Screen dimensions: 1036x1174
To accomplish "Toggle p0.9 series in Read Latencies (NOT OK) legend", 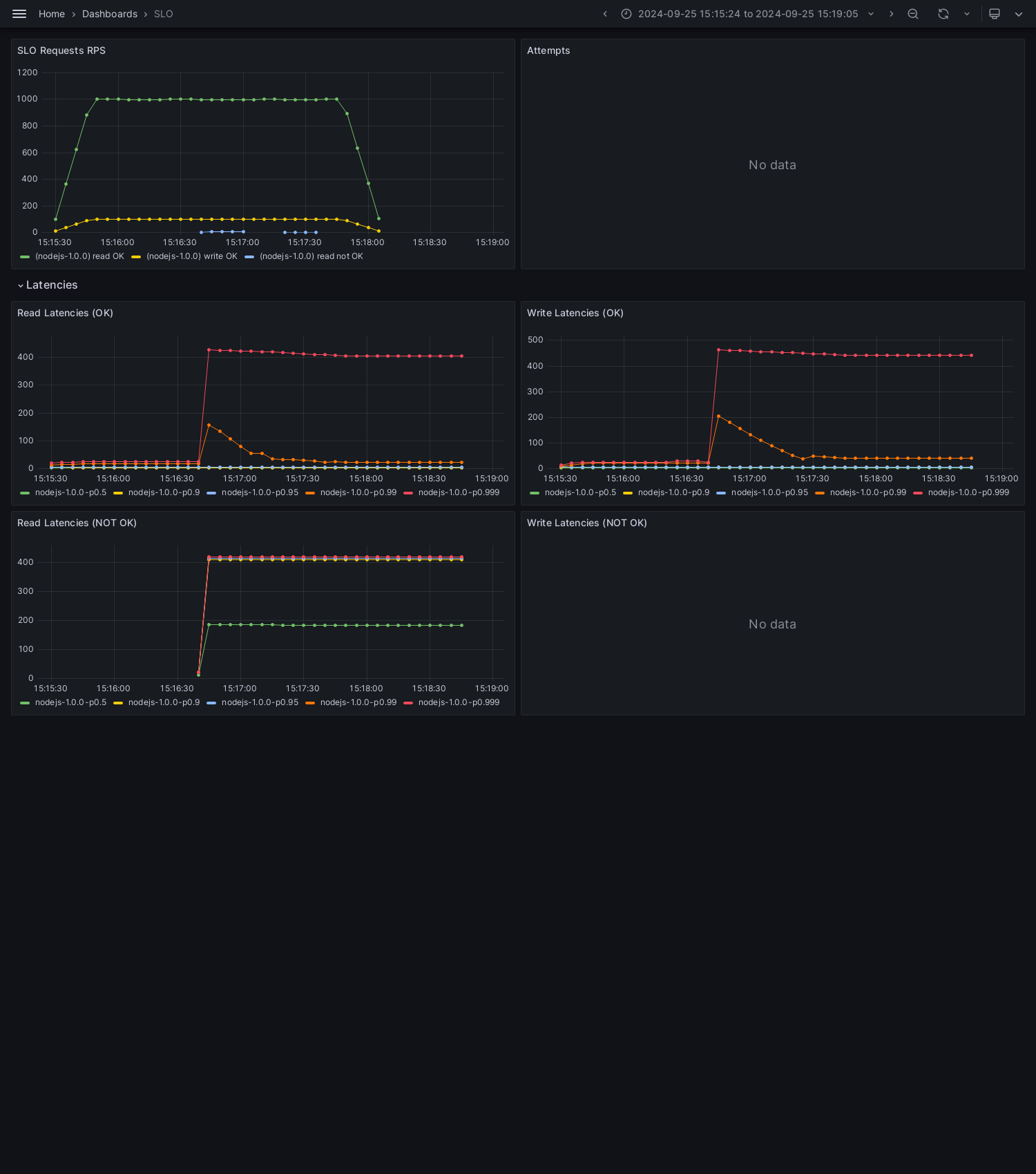I will pyautogui.click(x=164, y=702).
